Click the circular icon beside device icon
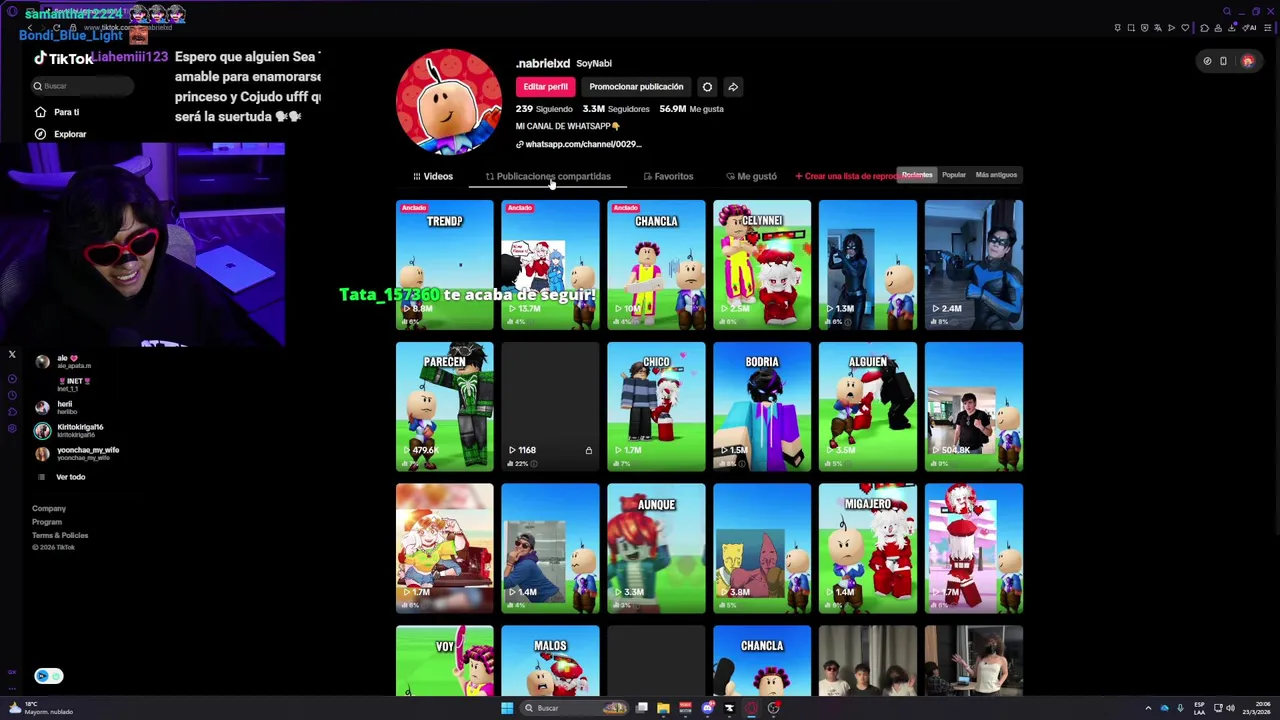The height and width of the screenshot is (720, 1280). (x=1207, y=61)
